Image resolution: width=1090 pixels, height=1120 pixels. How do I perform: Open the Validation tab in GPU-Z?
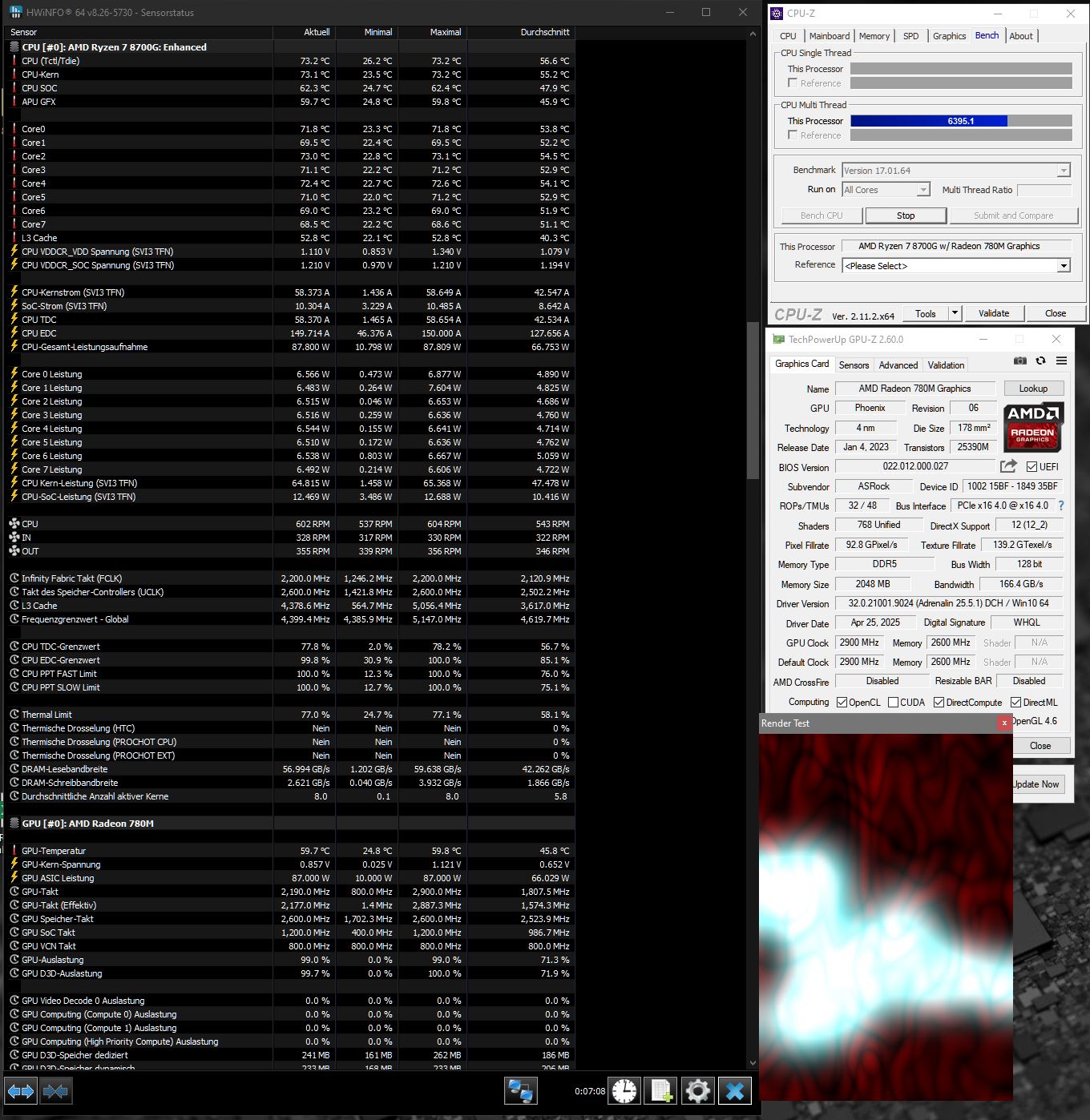tap(946, 365)
